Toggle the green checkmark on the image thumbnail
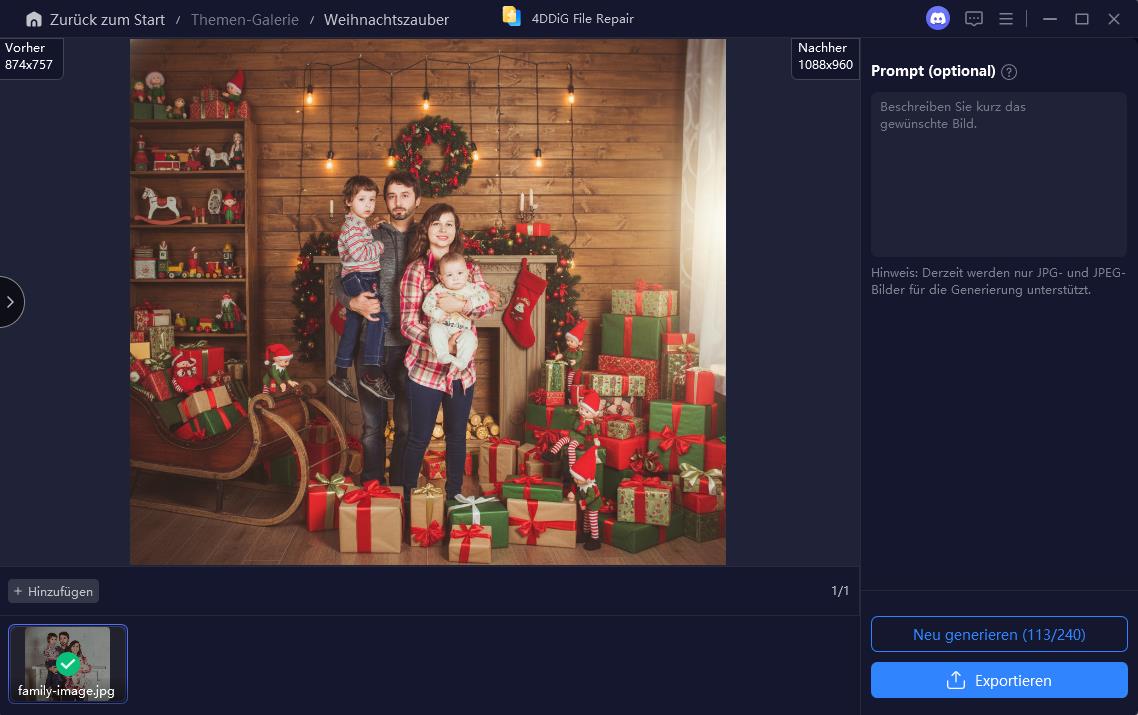1138x715 pixels. [x=68, y=664]
